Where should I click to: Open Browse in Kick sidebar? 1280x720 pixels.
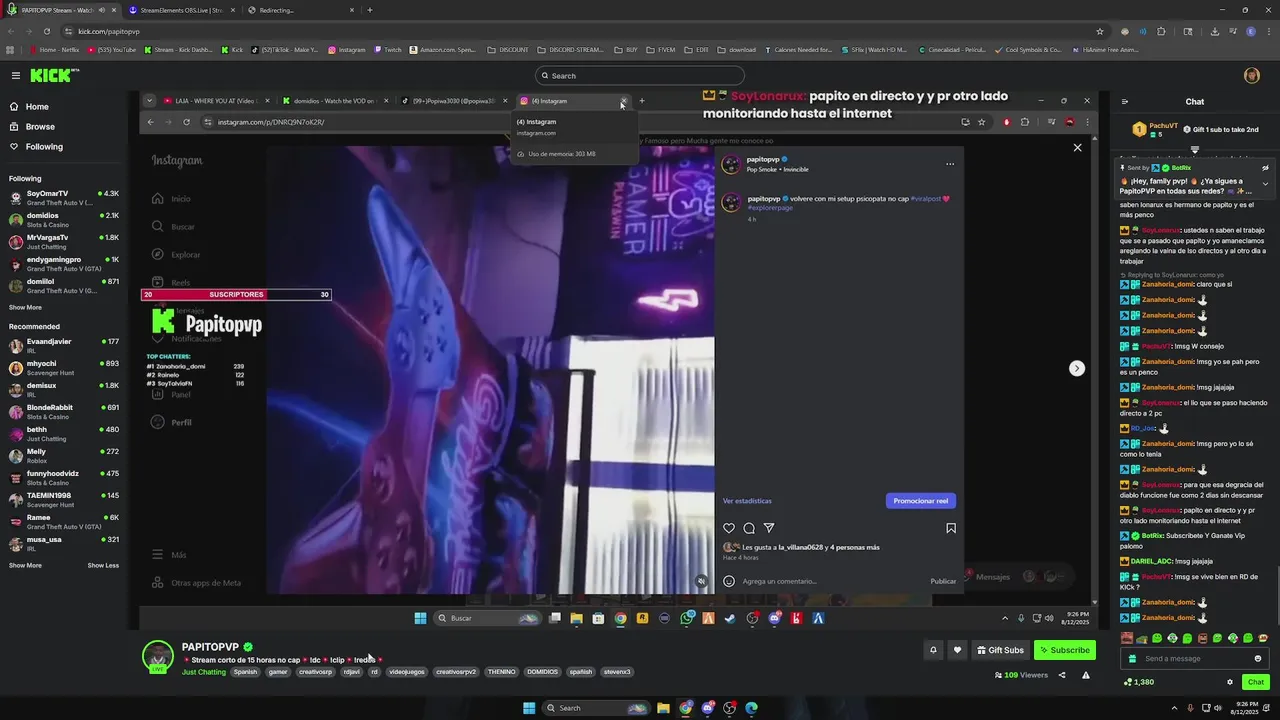40,127
